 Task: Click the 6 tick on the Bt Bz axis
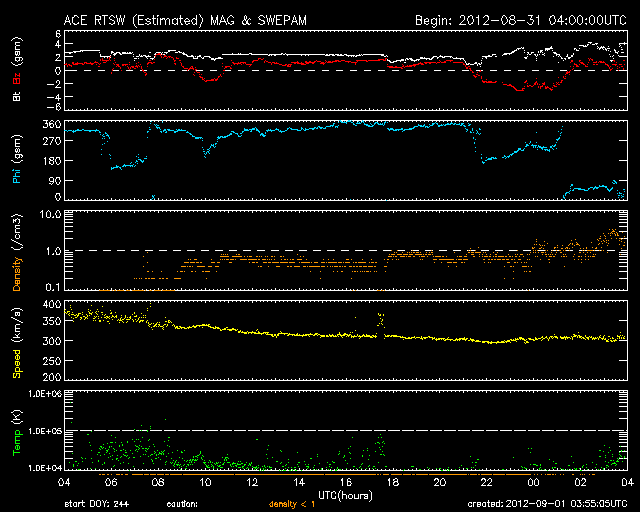(x=58, y=33)
